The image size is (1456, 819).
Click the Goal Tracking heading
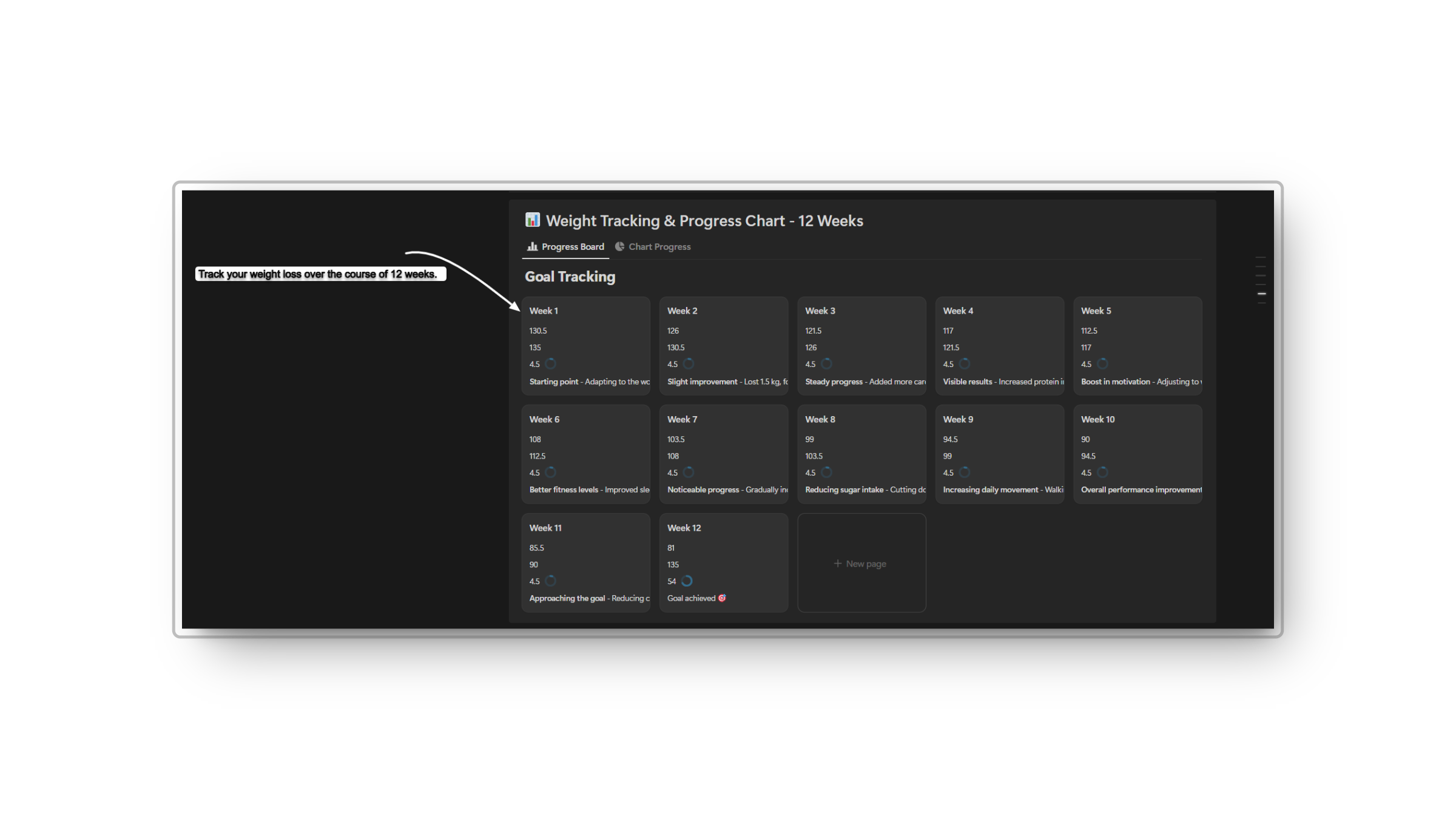pyautogui.click(x=570, y=277)
